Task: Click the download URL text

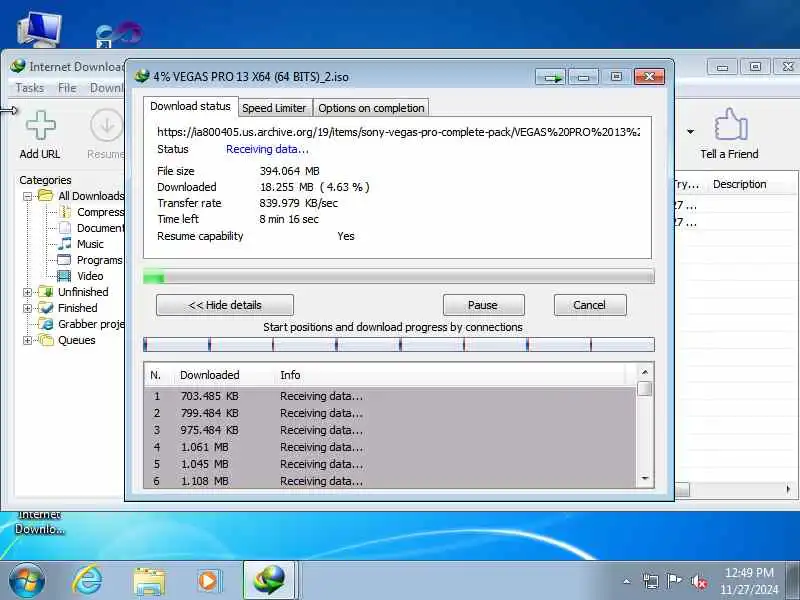Action: [398, 132]
